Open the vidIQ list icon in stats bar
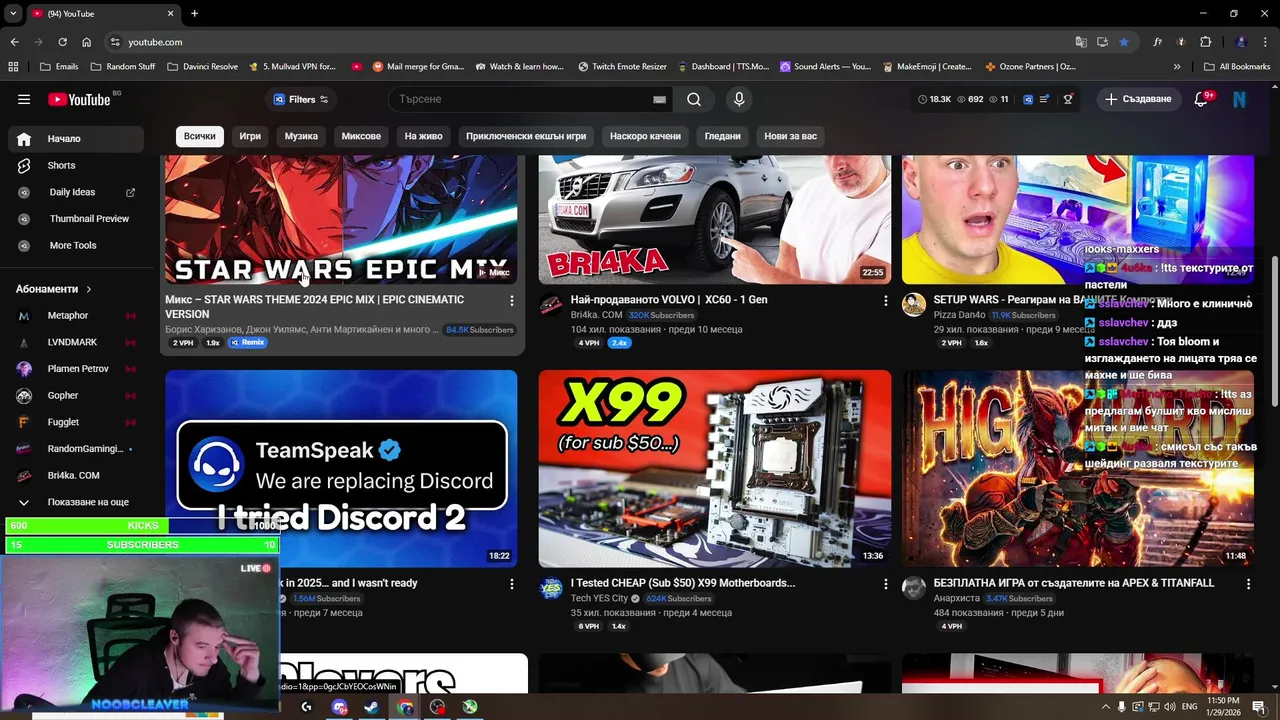This screenshot has height=720, width=1280. [1044, 99]
